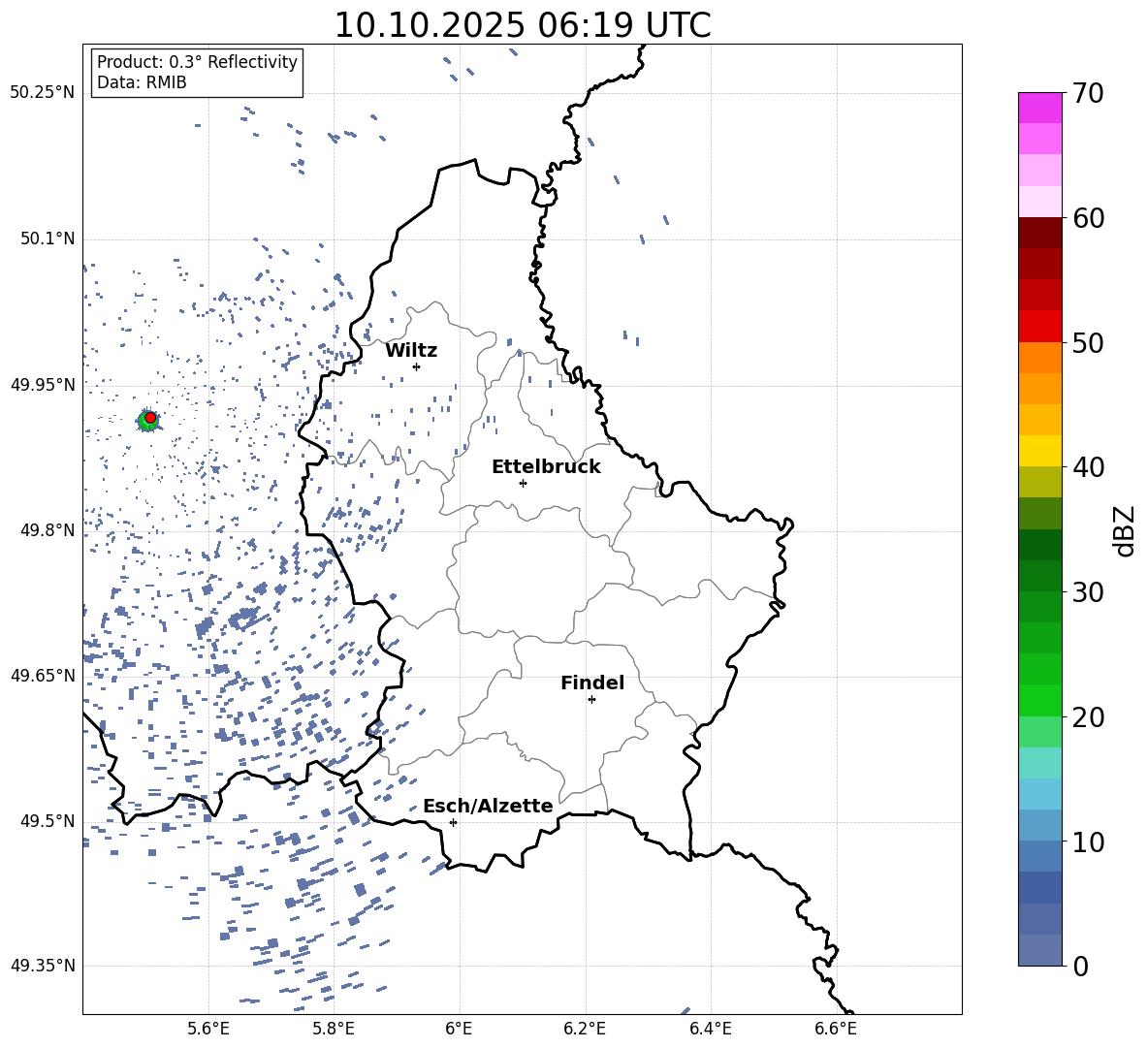Click the 49.5°N latitude label

[x=48, y=821]
